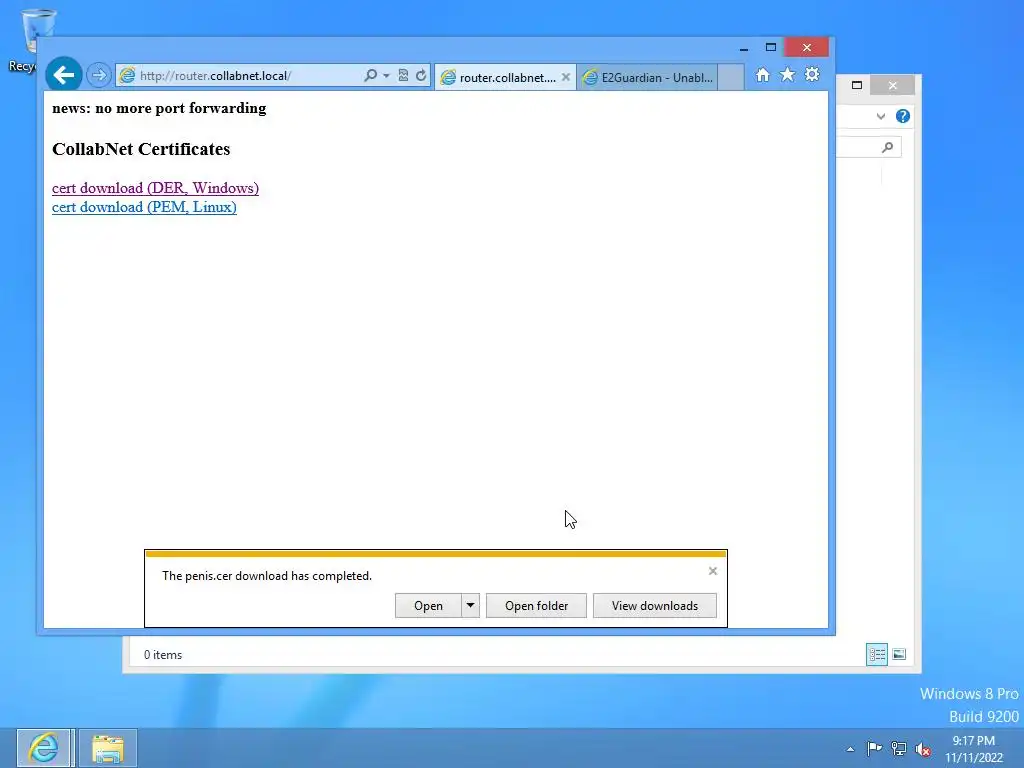Go to the Home page icon
Viewport: 1024px width, 768px height.
pyautogui.click(x=763, y=75)
